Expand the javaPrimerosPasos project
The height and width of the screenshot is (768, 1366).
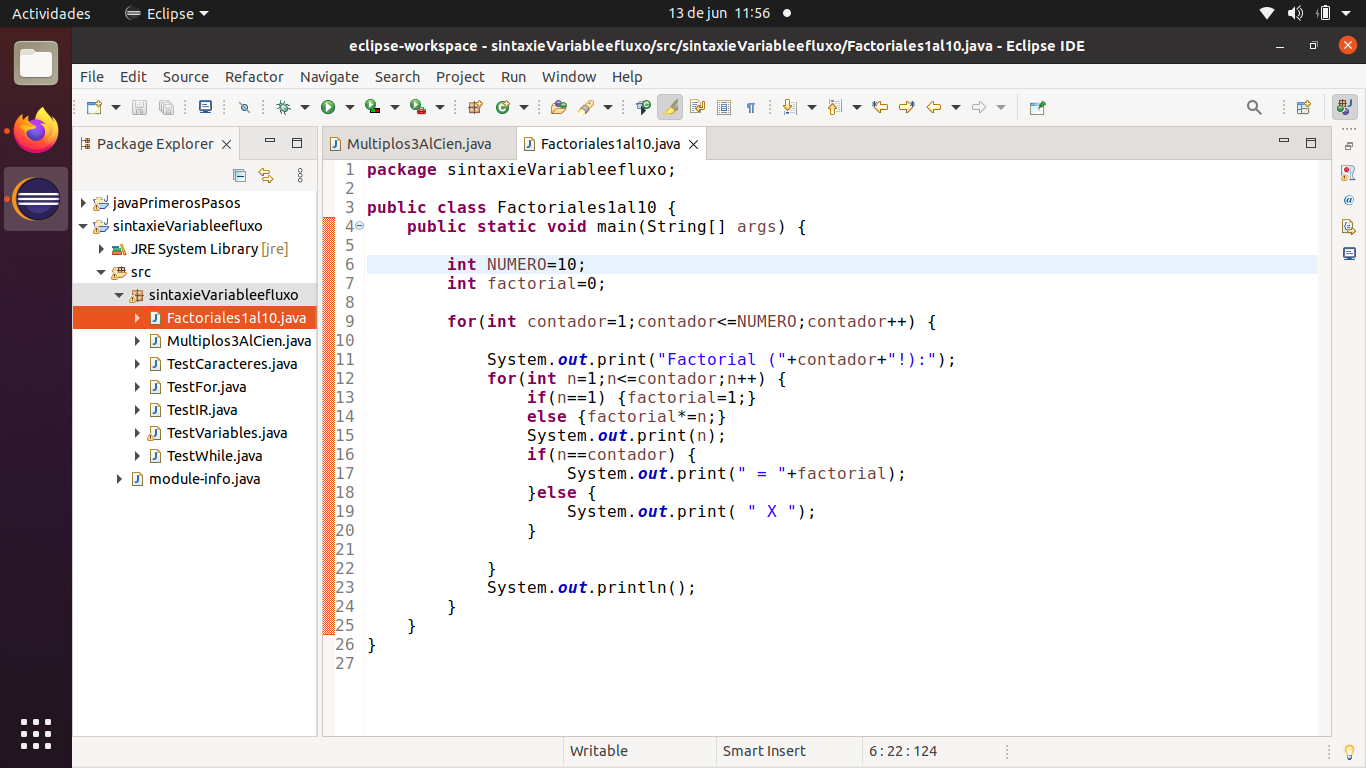click(x=83, y=203)
